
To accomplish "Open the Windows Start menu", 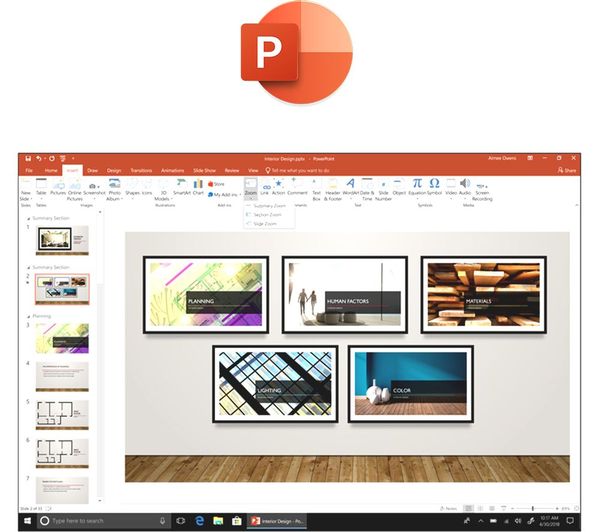I will (28, 521).
